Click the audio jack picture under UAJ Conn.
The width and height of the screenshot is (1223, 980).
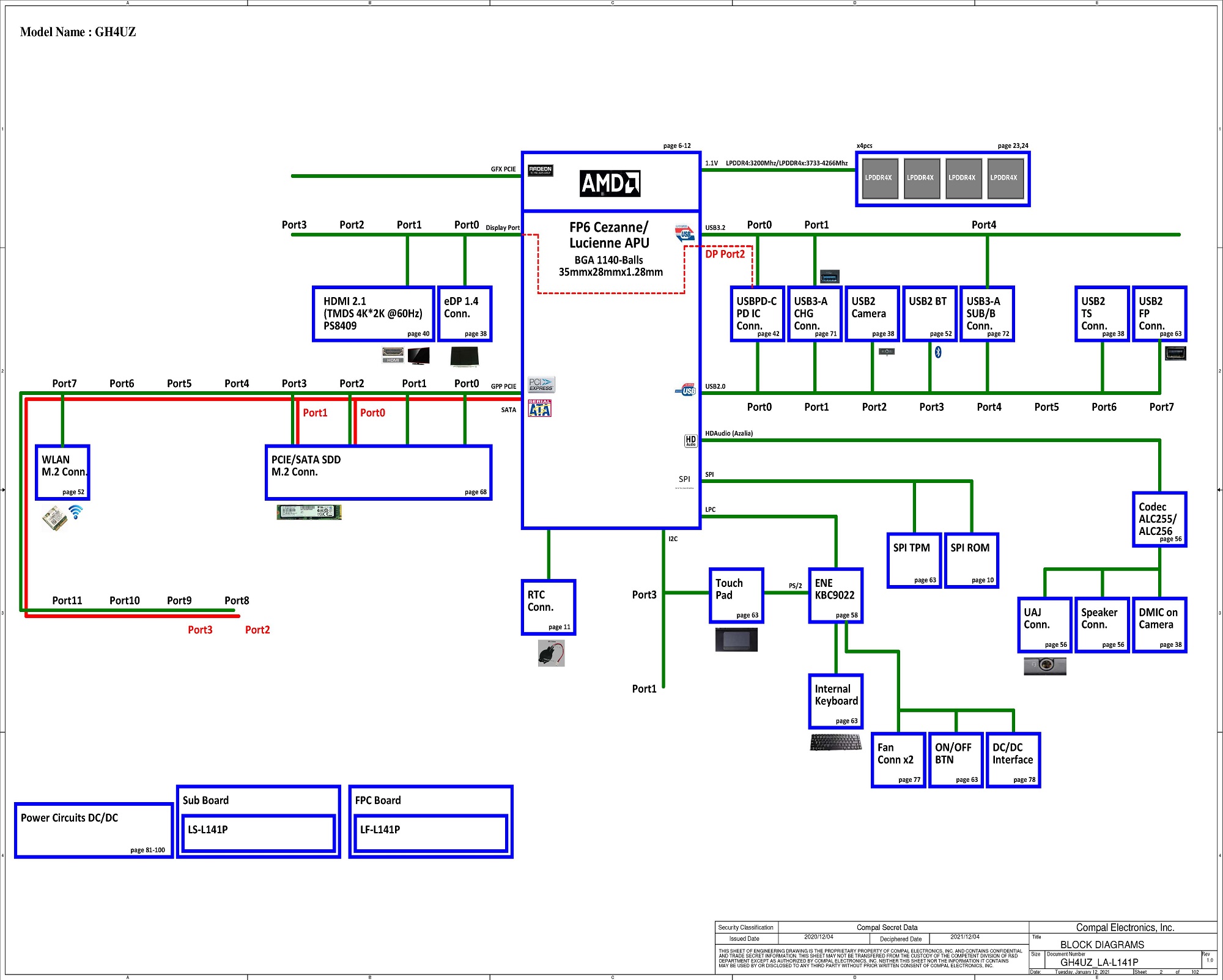[x=1045, y=665]
